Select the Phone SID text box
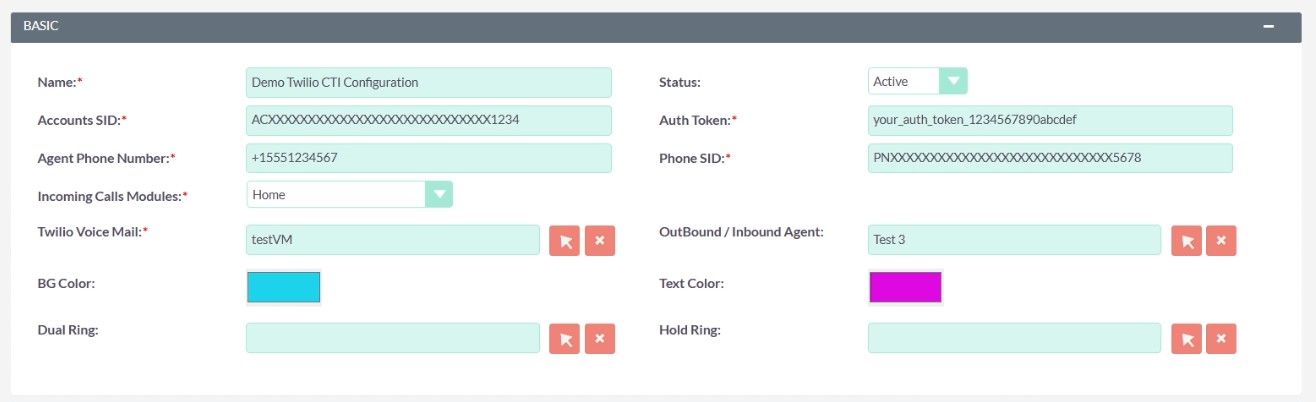The width and height of the screenshot is (1316, 402). coord(1050,158)
